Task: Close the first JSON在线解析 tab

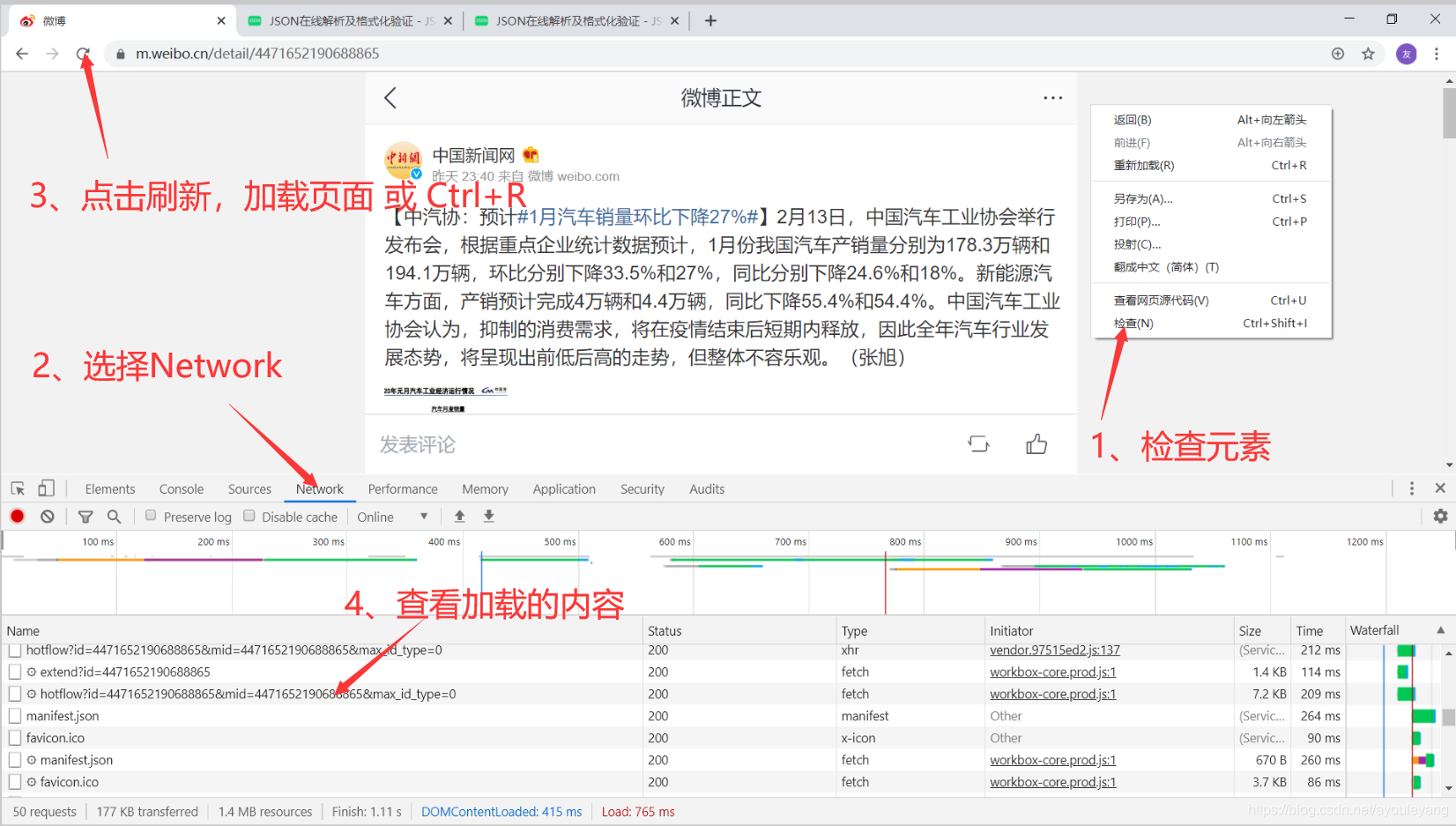Action: pos(448,20)
